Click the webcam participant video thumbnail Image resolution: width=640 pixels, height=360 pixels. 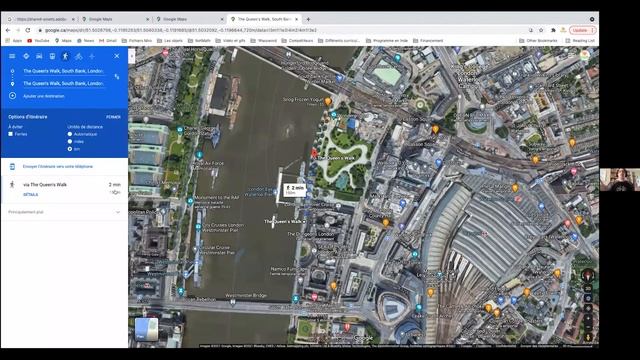[620, 180]
